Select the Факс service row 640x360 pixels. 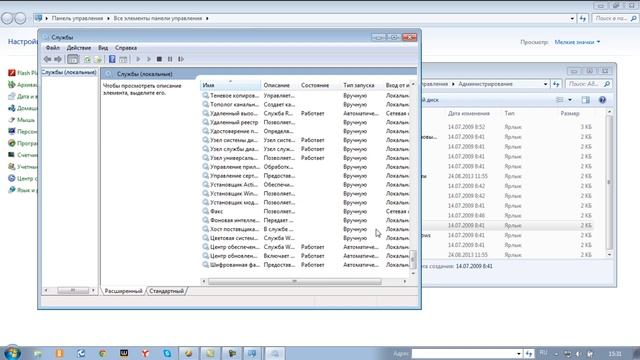tap(305, 211)
